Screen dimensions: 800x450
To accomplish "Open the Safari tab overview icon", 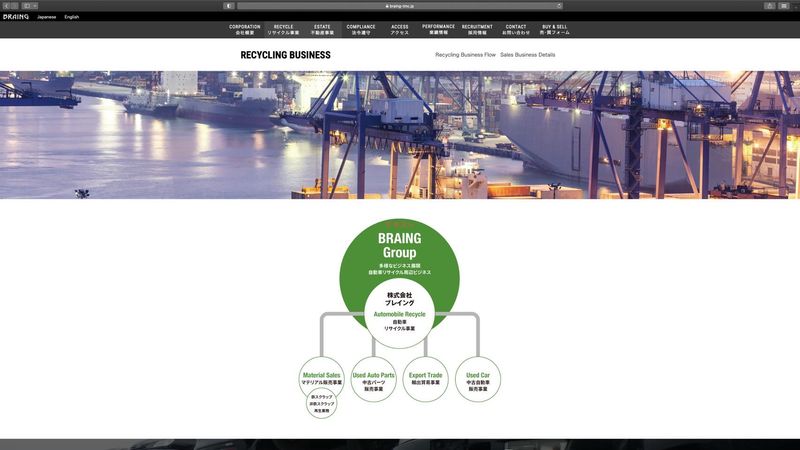I will (784, 6).
